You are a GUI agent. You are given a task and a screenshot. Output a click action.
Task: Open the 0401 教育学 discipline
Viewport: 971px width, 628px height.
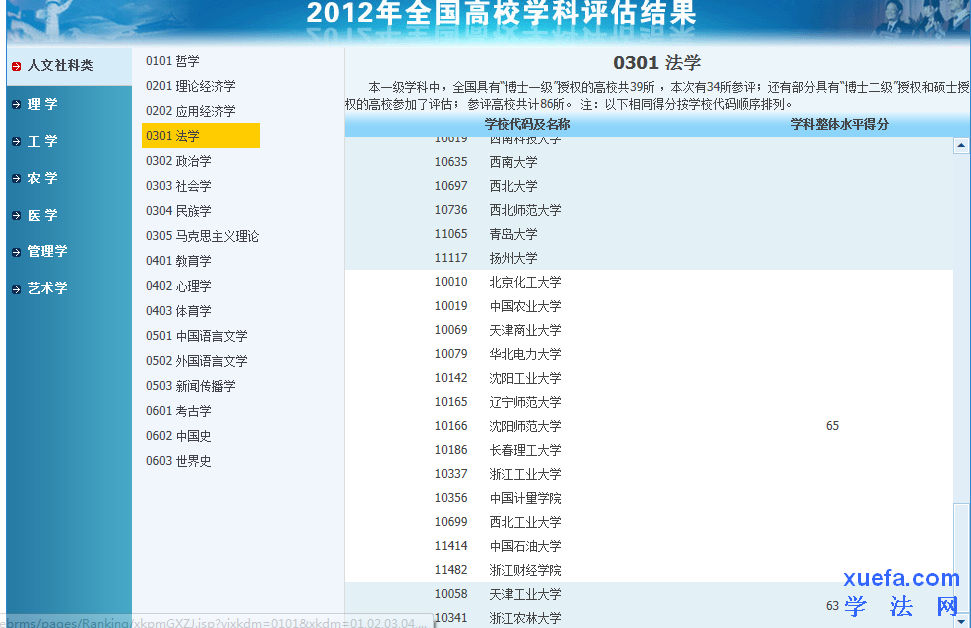178,261
